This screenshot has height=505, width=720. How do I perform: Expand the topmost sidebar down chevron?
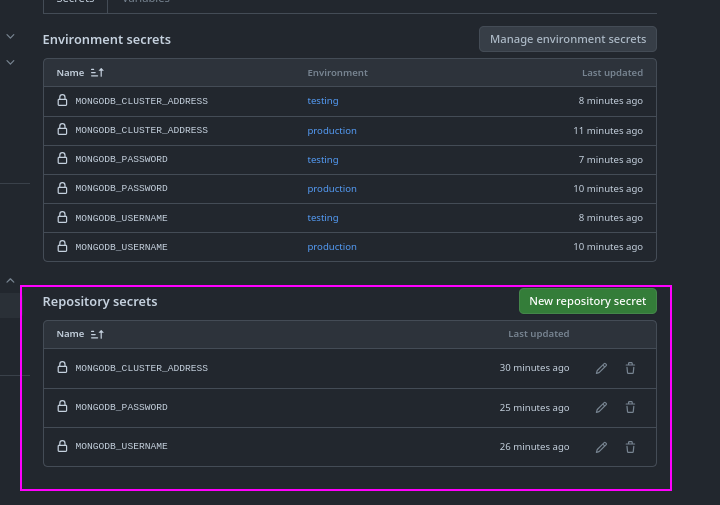point(11,36)
